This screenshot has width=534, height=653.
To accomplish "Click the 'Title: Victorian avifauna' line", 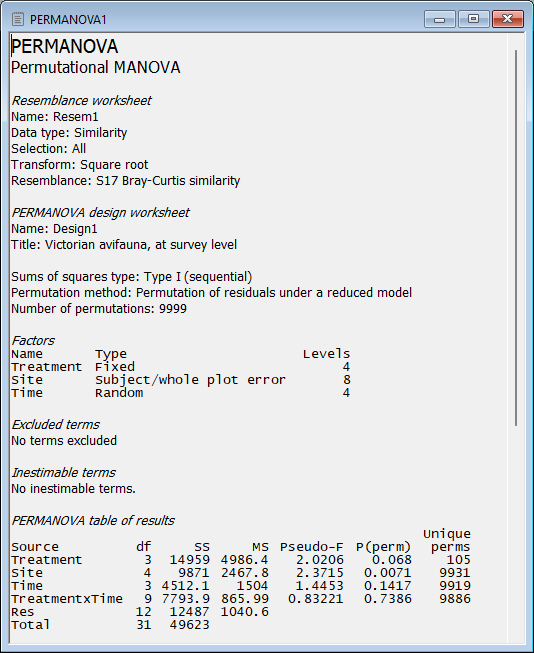I will 124,244.
